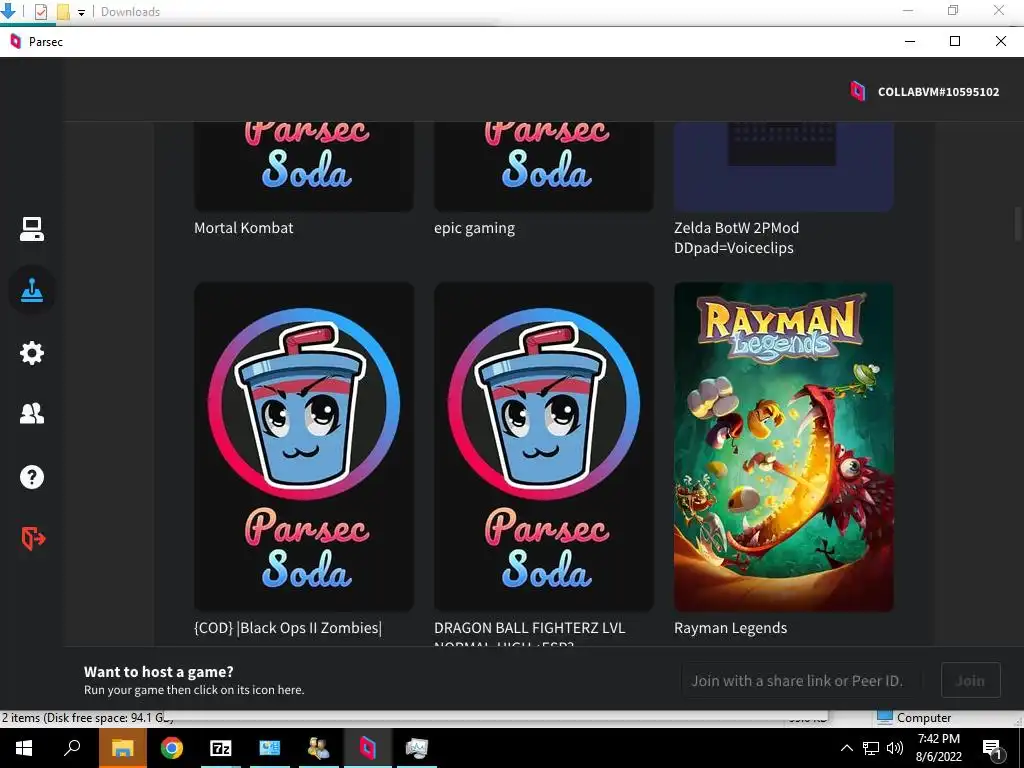1024x768 pixels.
Task: Open taskbar search magnifier
Action: point(72,747)
